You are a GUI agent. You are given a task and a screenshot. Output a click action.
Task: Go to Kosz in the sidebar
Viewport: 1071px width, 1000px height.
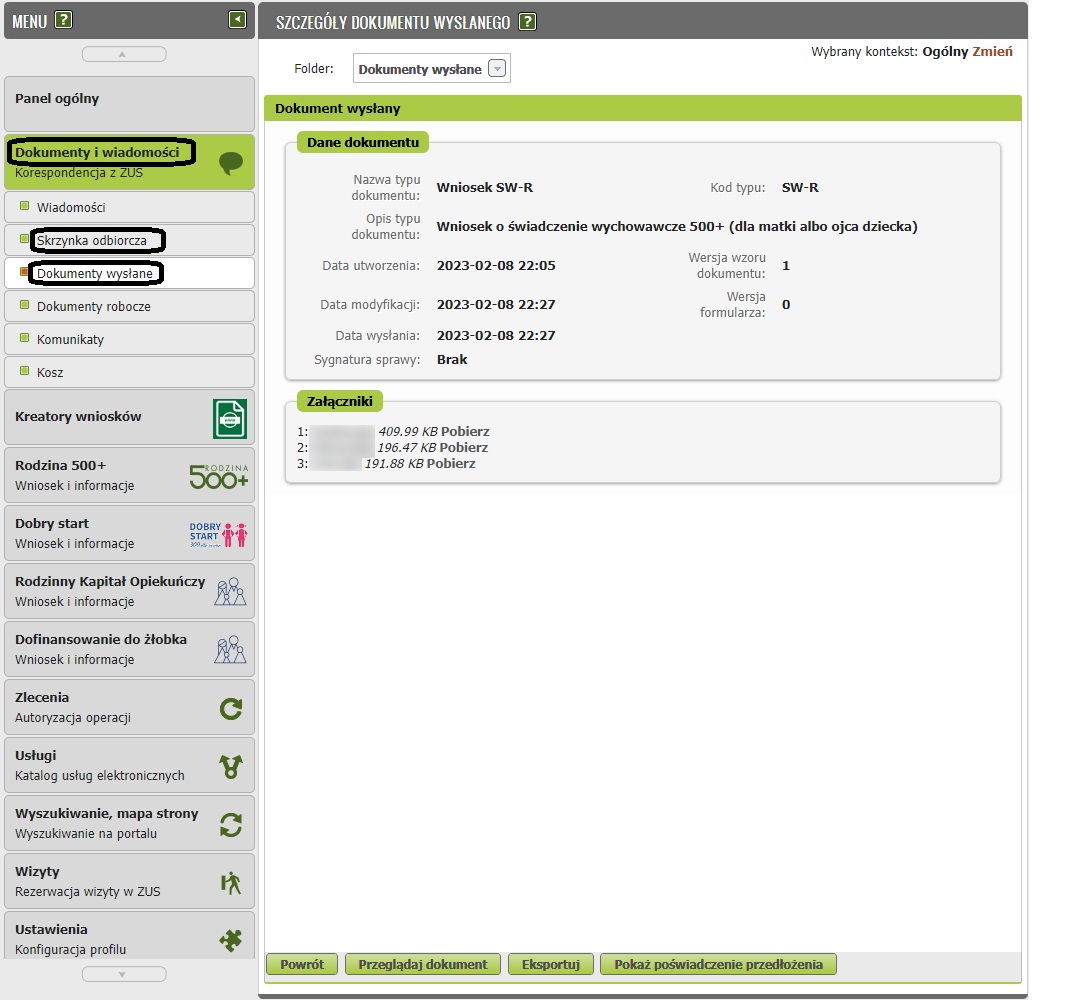pyautogui.click(x=50, y=373)
